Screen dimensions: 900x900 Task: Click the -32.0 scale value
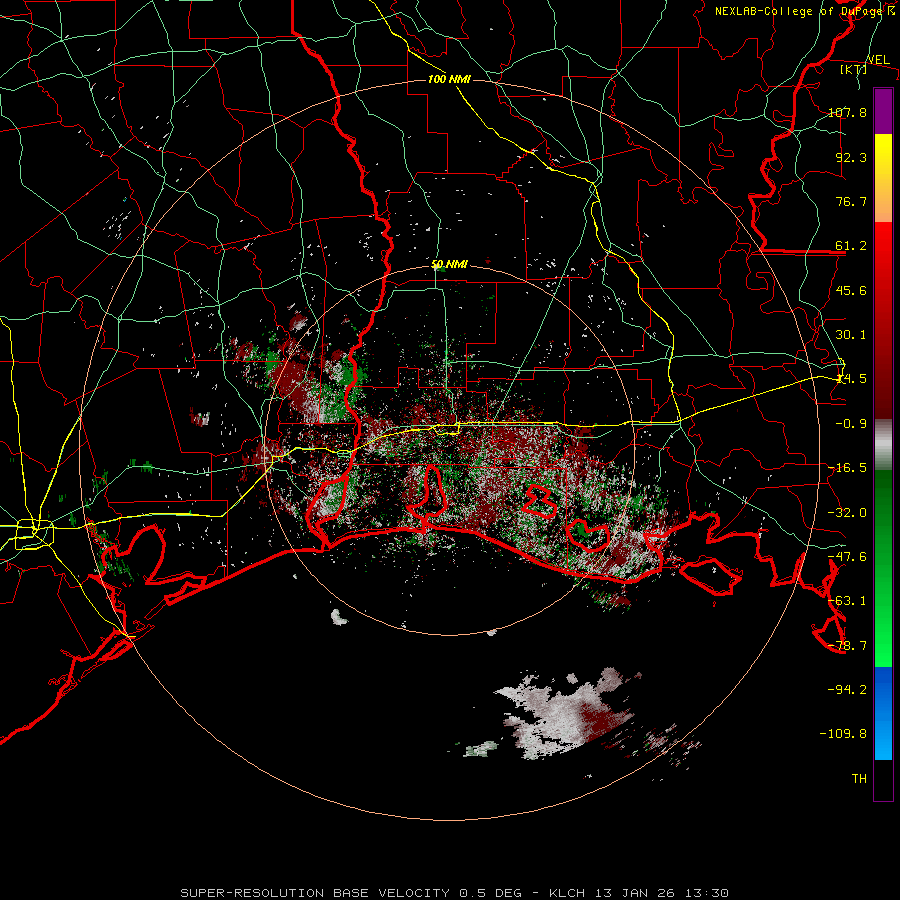click(x=847, y=513)
